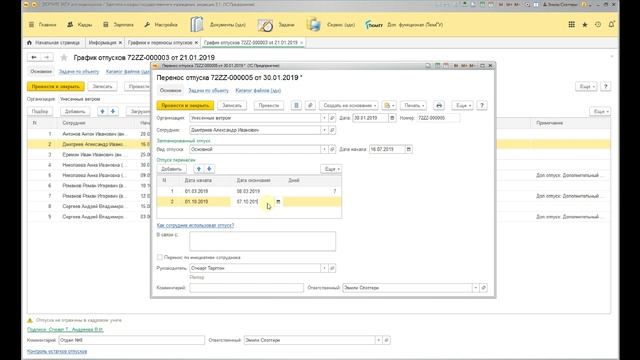Expand the Ответственный dropdown in dialog
This screenshot has height=360, width=640.
pyautogui.click(x=476, y=288)
